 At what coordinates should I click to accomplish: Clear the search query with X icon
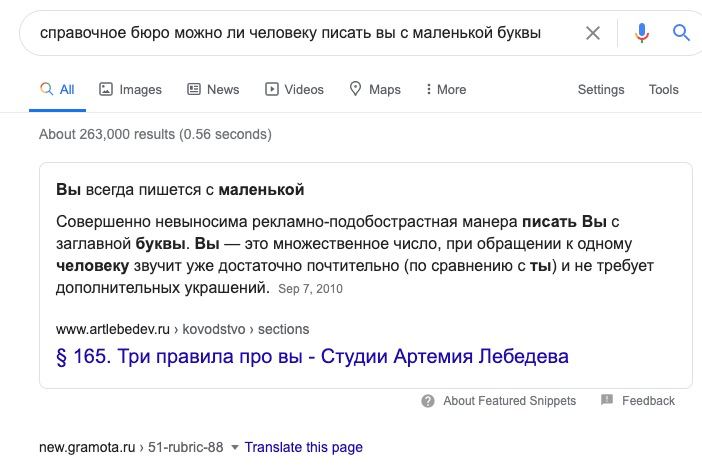pyautogui.click(x=593, y=33)
